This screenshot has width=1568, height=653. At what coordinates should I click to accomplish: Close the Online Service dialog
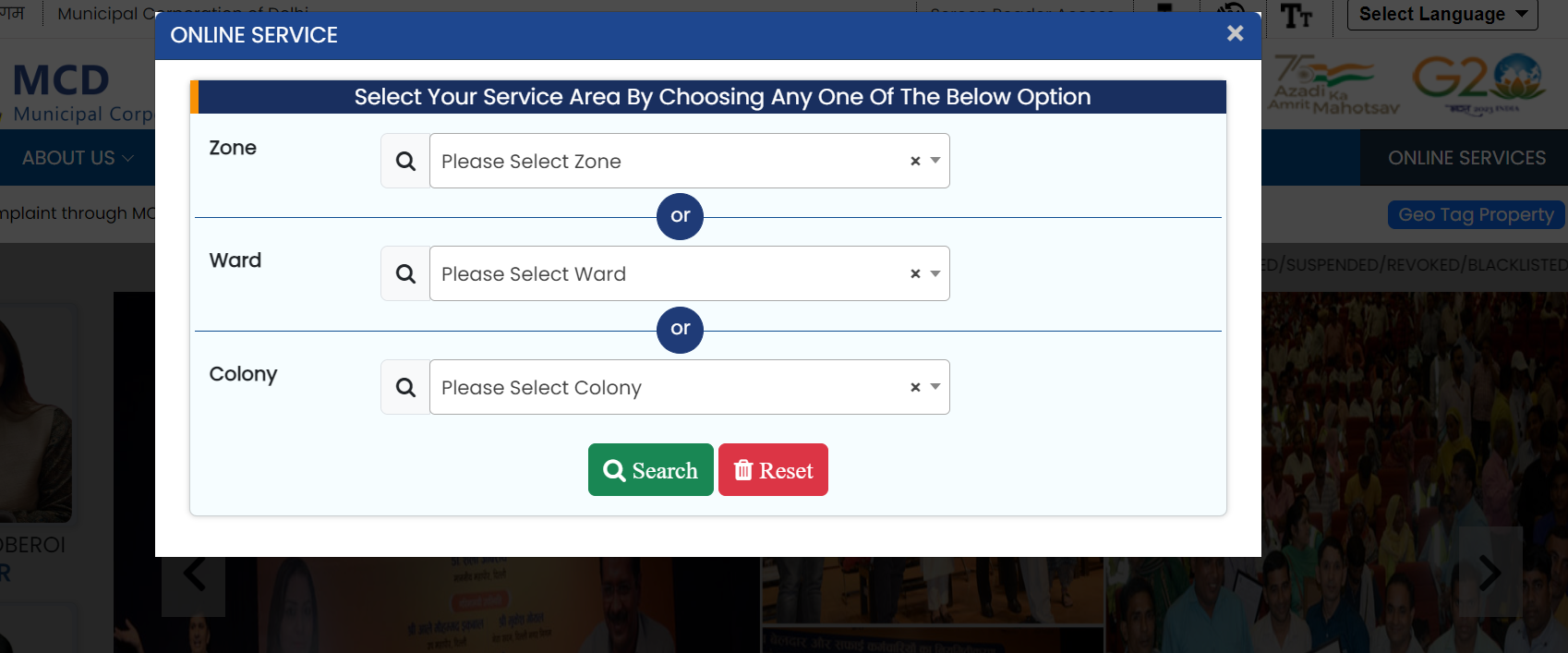(1235, 34)
